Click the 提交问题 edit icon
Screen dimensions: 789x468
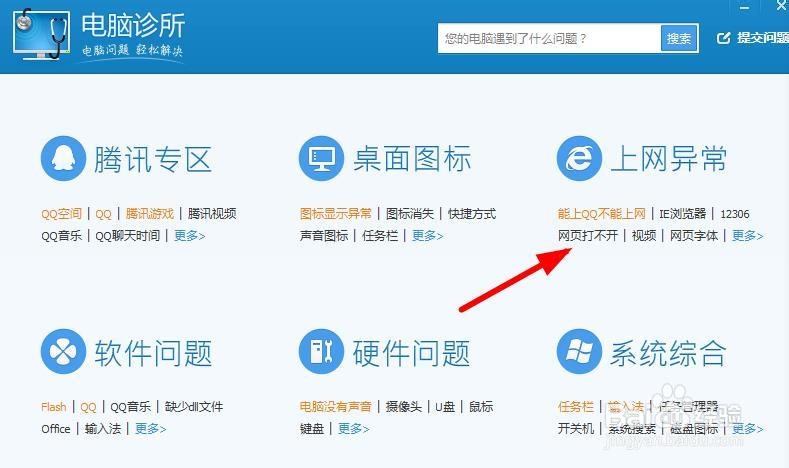point(724,38)
